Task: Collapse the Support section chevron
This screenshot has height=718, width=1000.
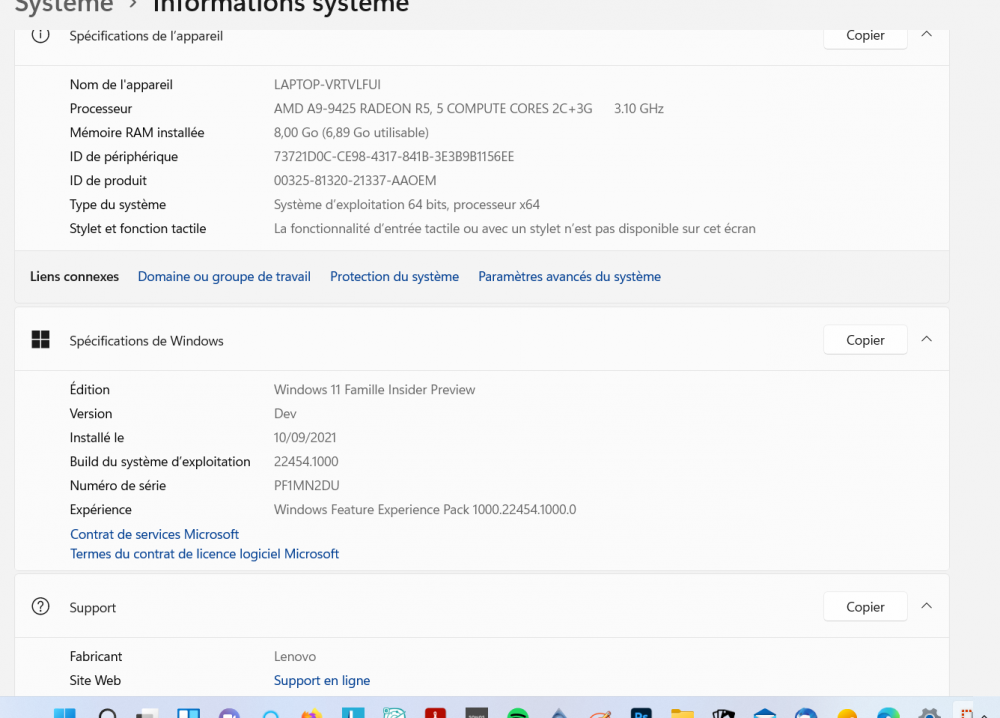Action: [x=926, y=606]
